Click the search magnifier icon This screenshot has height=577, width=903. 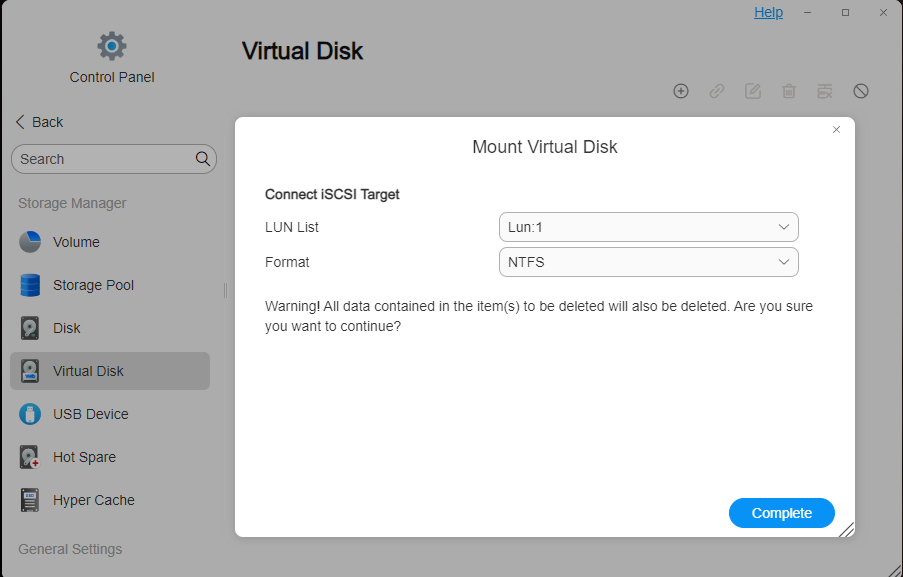coord(203,159)
